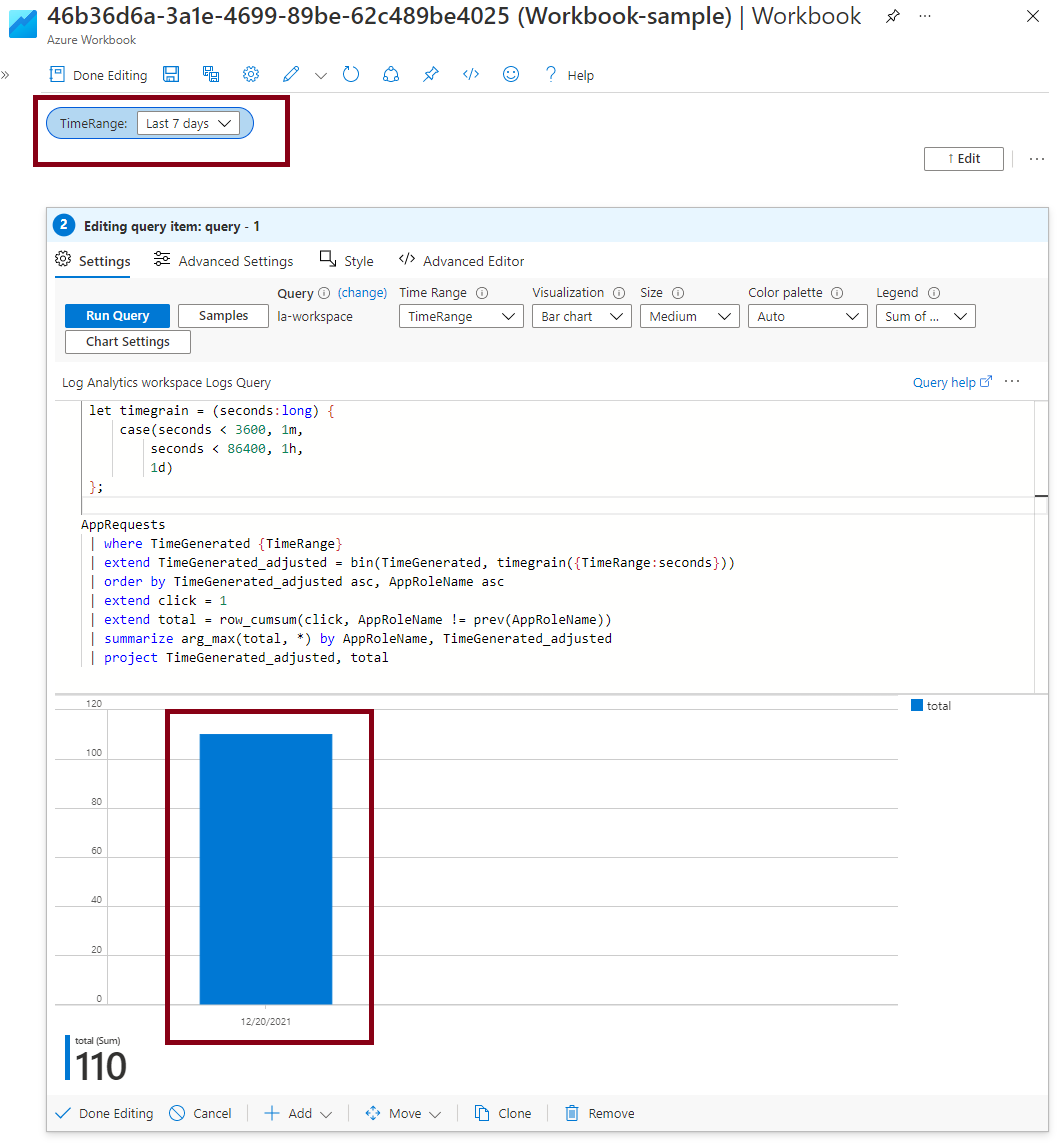This screenshot has height=1145, width=1061.
Task: Click info icon next to Time Range
Action: [x=482, y=293]
